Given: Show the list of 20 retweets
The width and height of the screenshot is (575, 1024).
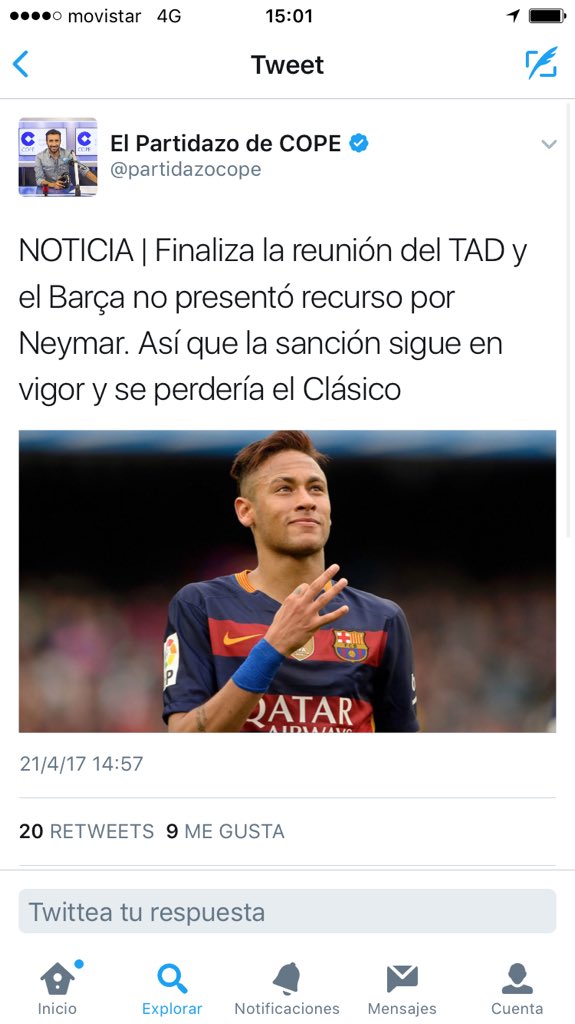Looking at the screenshot, I should coord(86,831).
